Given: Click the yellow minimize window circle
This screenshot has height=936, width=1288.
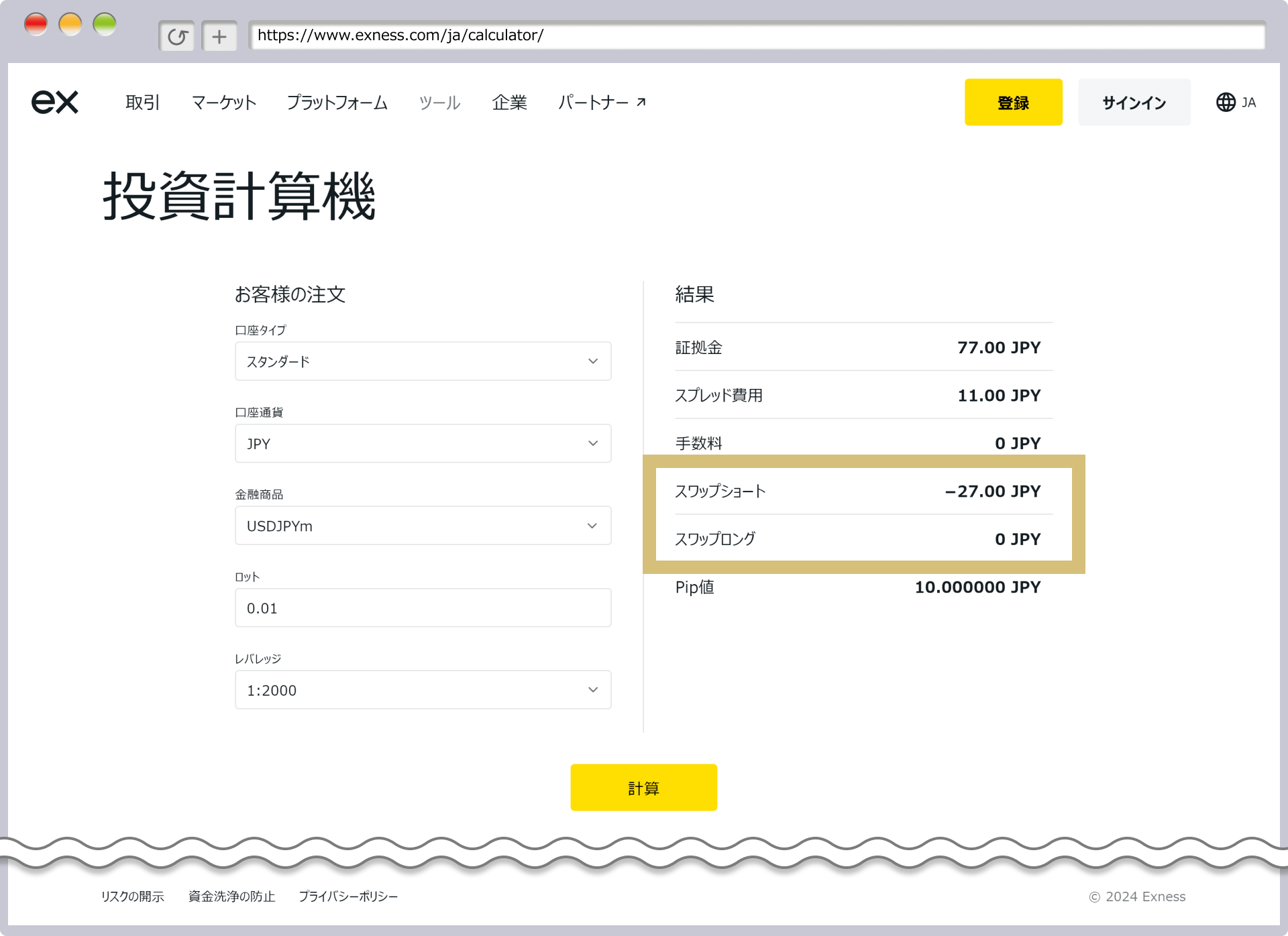Looking at the screenshot, I should point(70,25).
